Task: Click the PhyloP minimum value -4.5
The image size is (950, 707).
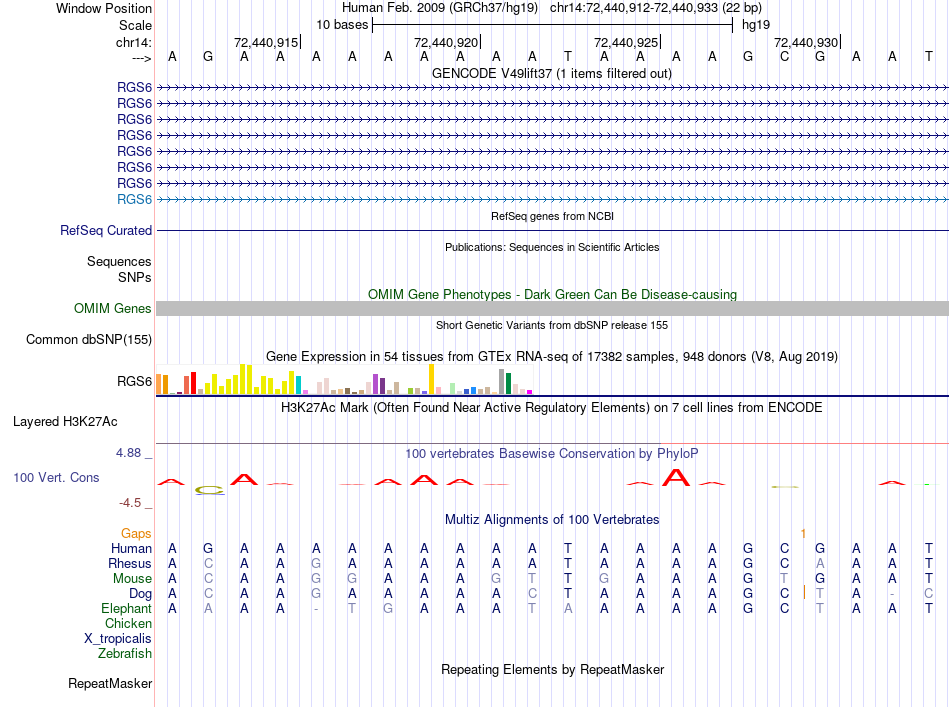Action: [x=130, y=503]
